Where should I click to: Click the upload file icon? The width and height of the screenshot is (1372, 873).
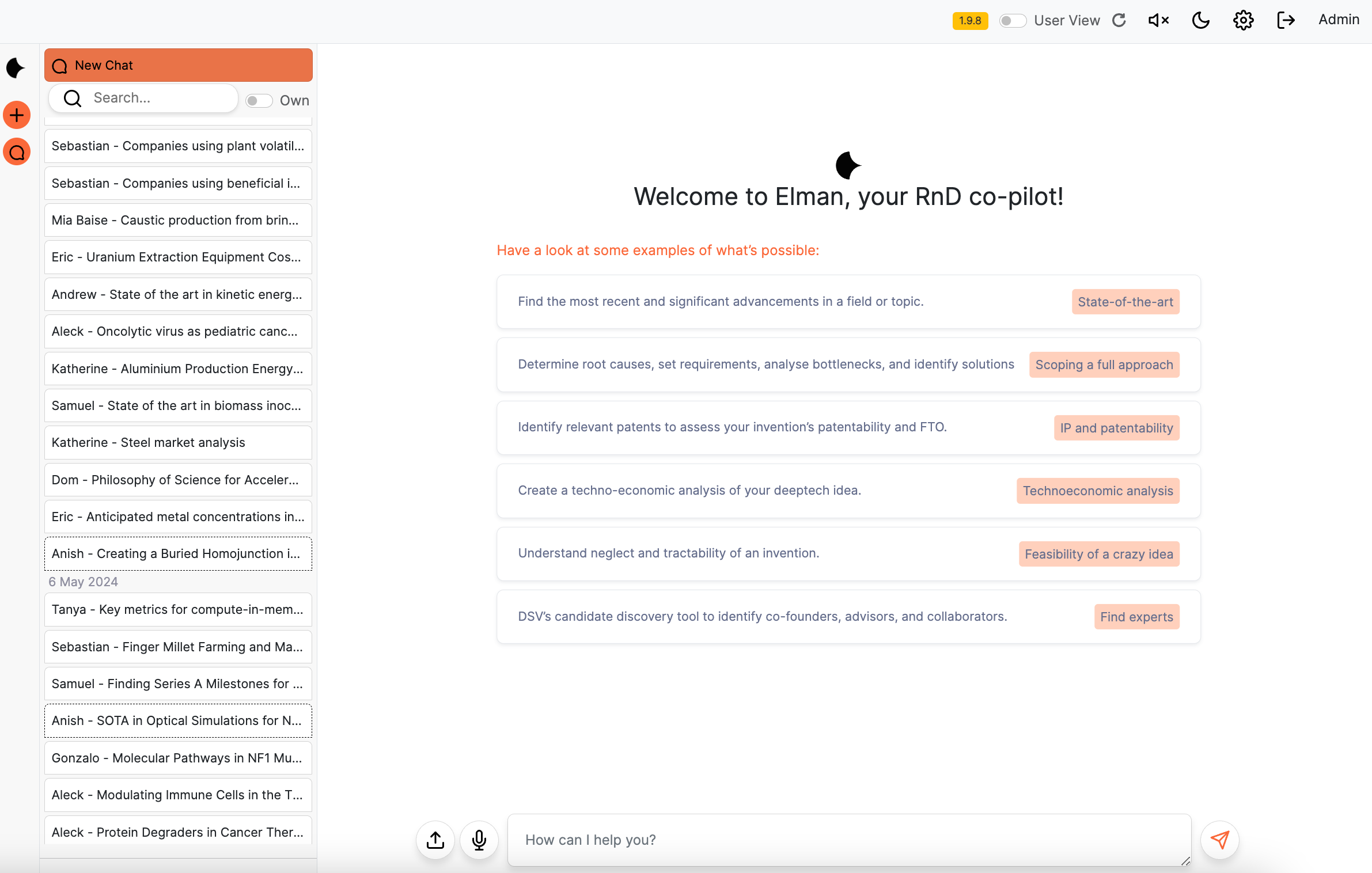pyautogui.click(x=435, y=840)
